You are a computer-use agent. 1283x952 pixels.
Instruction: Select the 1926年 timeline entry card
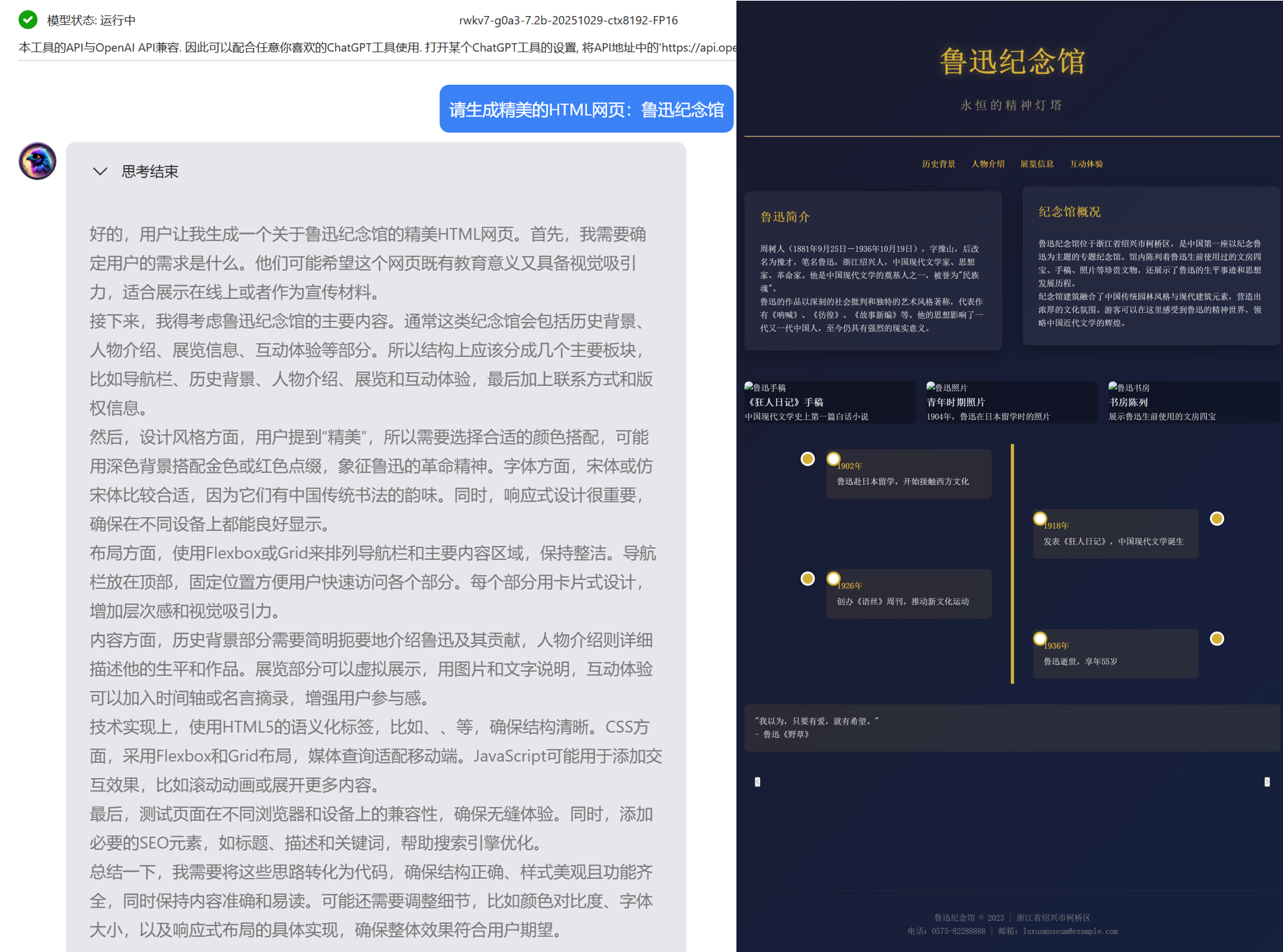[909, 593]
